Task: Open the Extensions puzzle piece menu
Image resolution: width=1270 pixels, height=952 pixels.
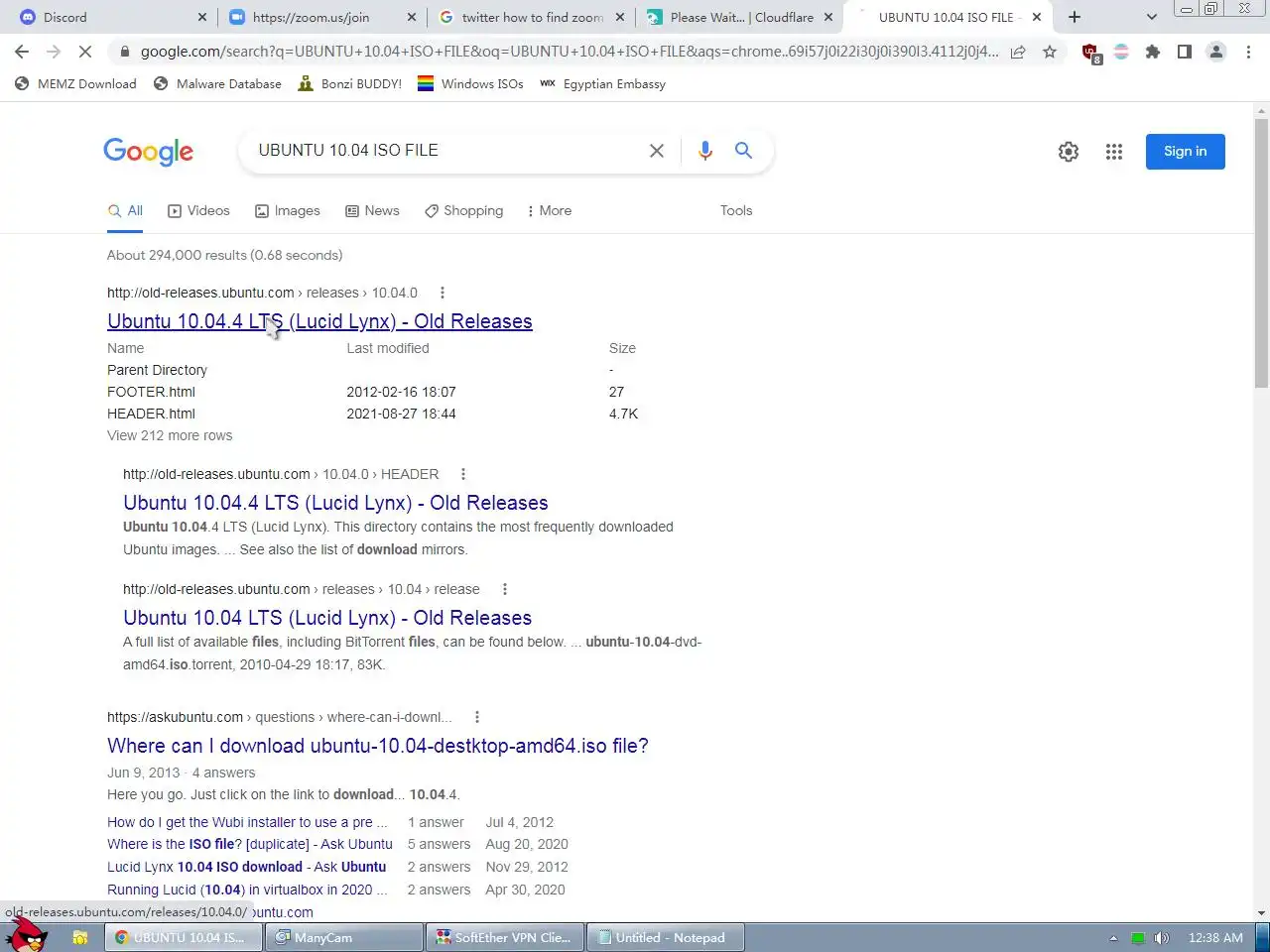Action: (1153, 52)
